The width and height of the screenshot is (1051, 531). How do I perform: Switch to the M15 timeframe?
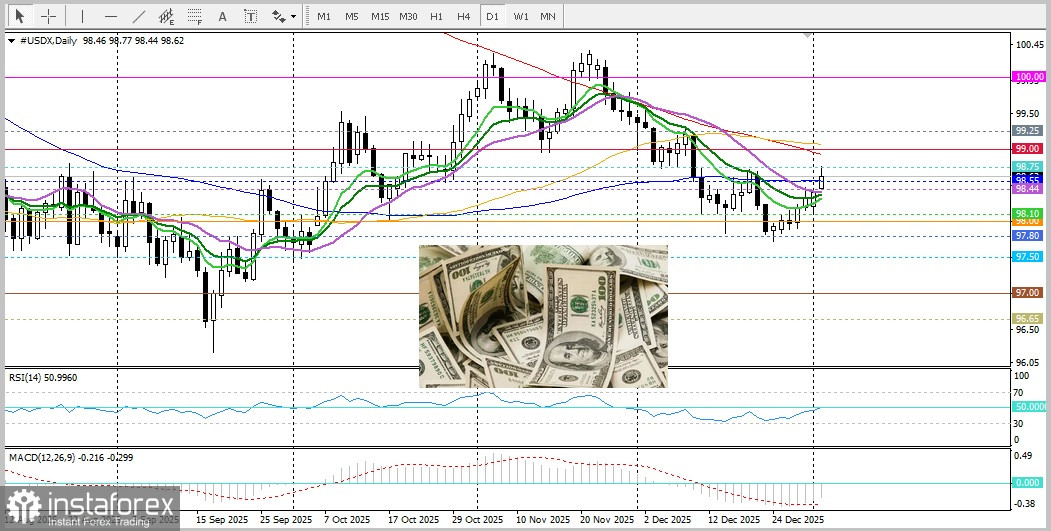click(x=380, y=16)
